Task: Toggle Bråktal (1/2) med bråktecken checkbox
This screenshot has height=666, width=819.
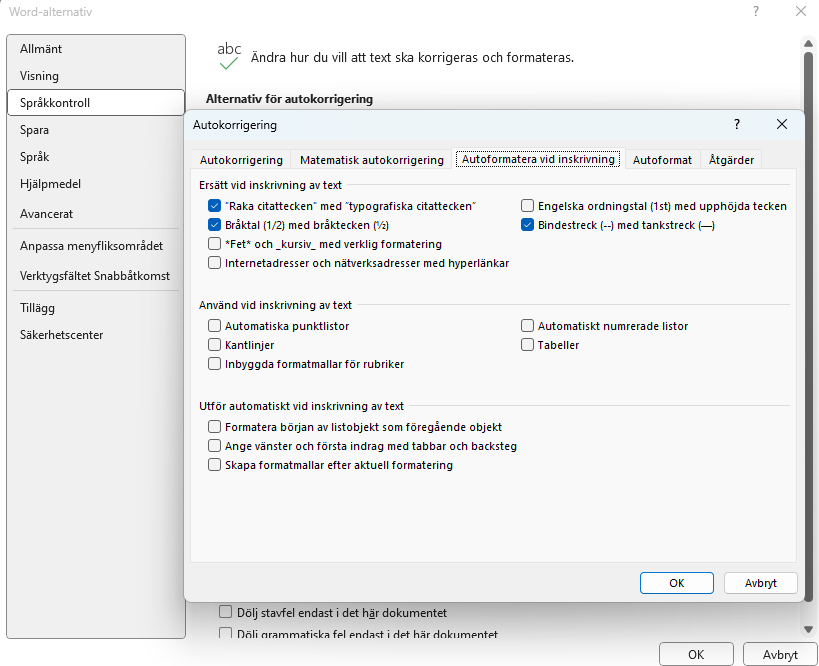Action: pos(215,225)
